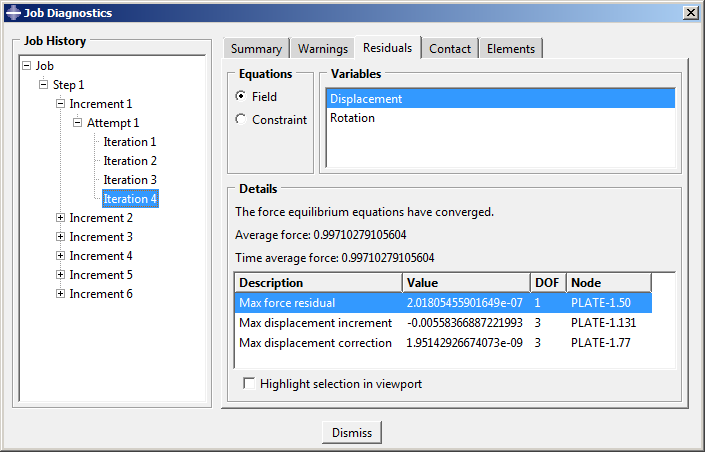Select the Max displacement correction row
This screenshot has height=452, width=705.
[315, 343]
